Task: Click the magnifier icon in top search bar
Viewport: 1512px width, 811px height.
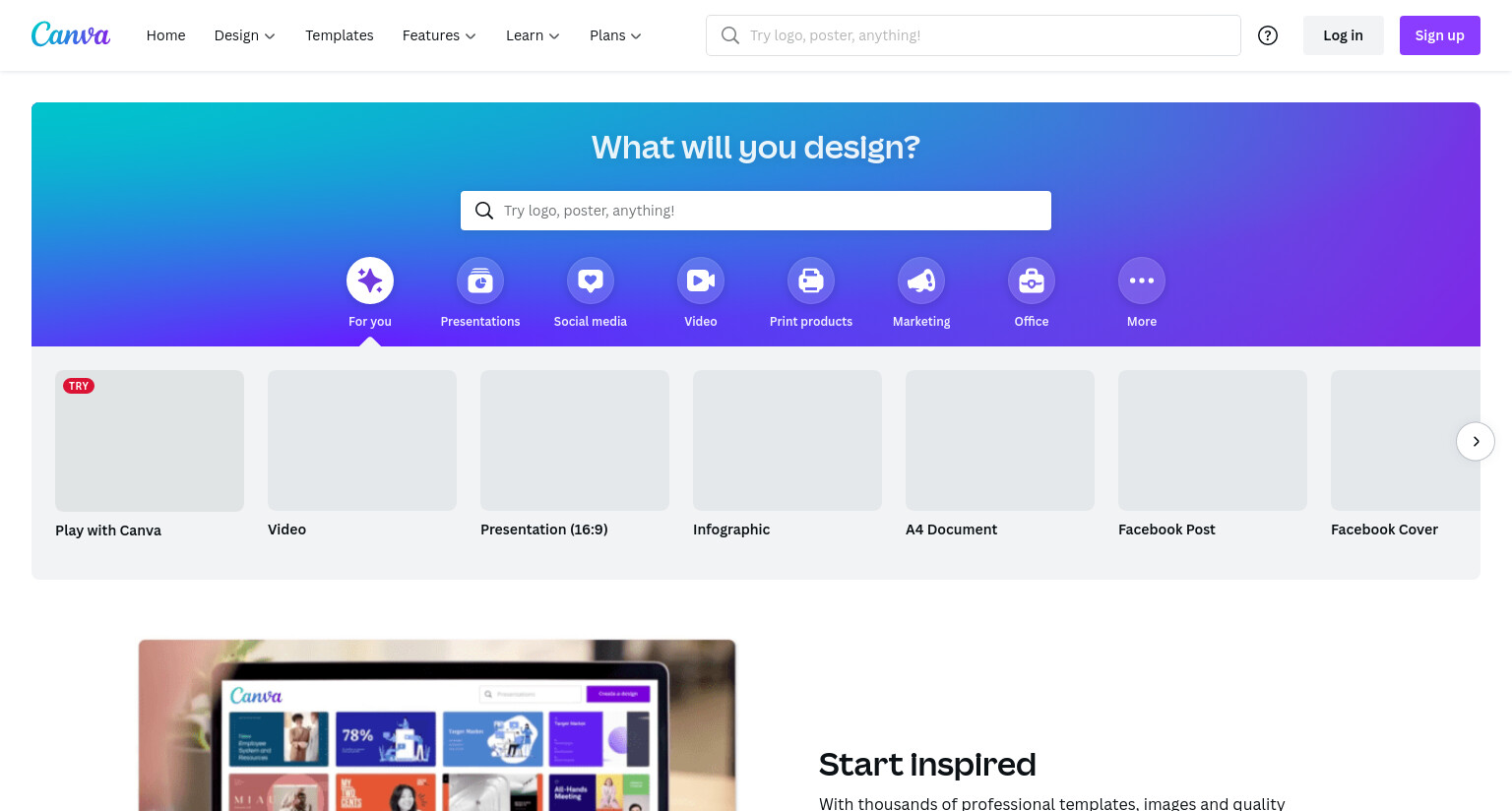Action: (730, 35)
